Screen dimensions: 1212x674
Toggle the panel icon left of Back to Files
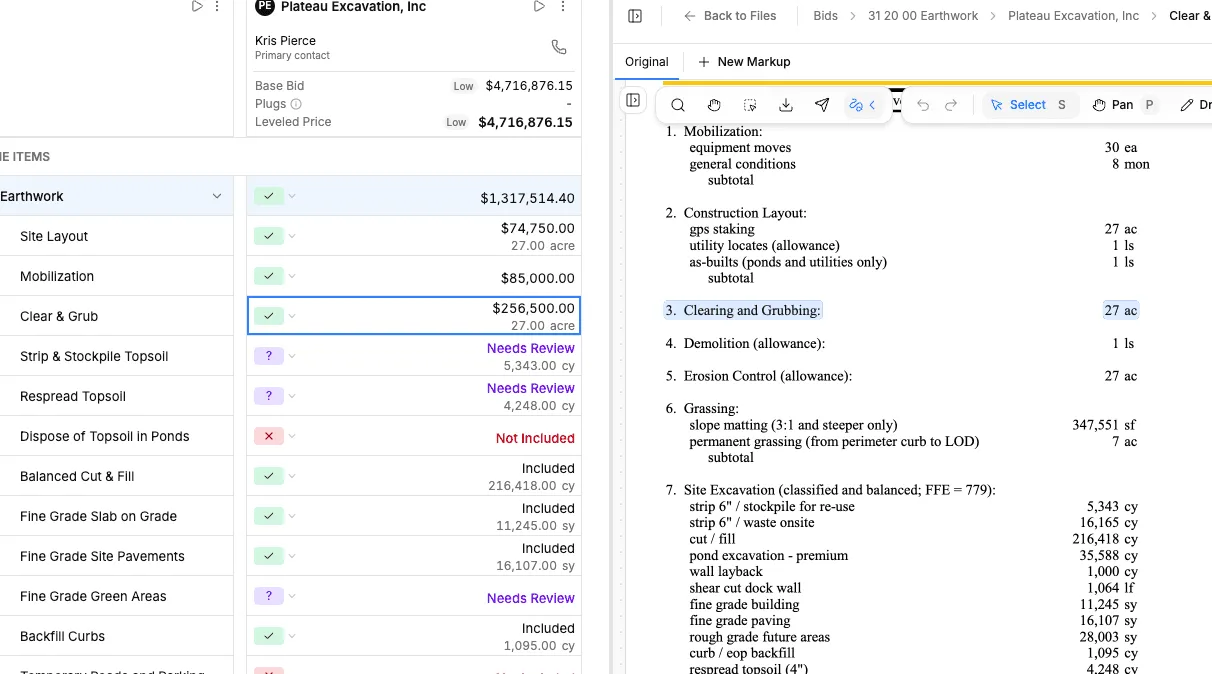click(635, 16)
